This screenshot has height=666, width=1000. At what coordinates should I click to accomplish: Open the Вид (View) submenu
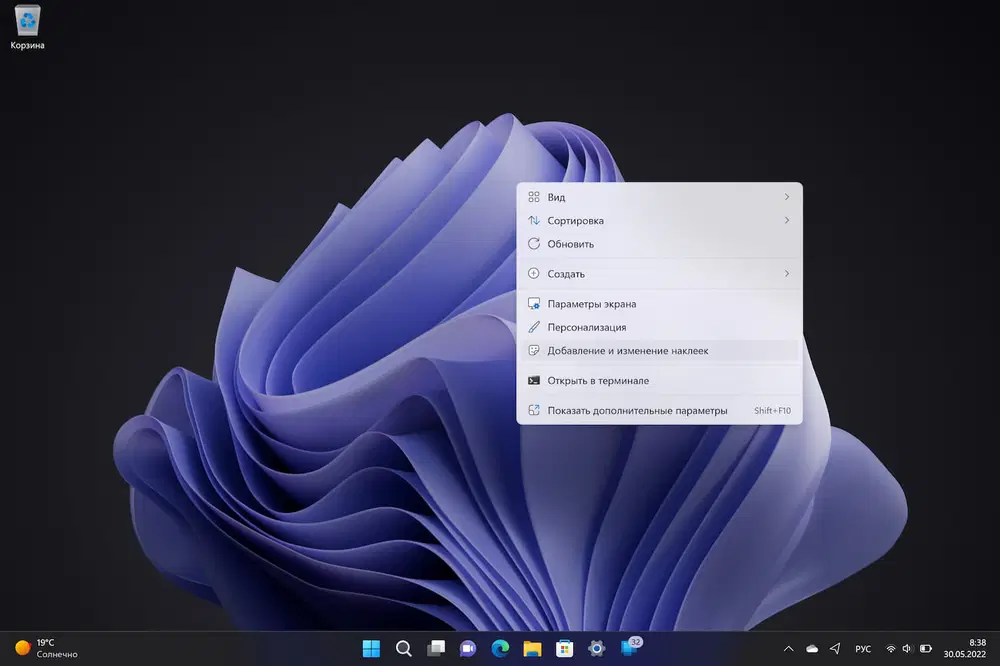[659, 197]
